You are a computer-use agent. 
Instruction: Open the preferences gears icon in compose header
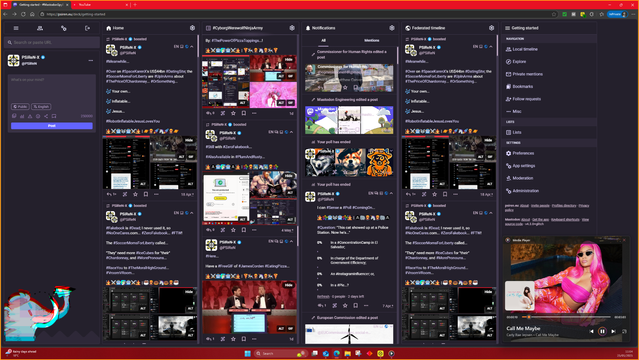[64, 28]
